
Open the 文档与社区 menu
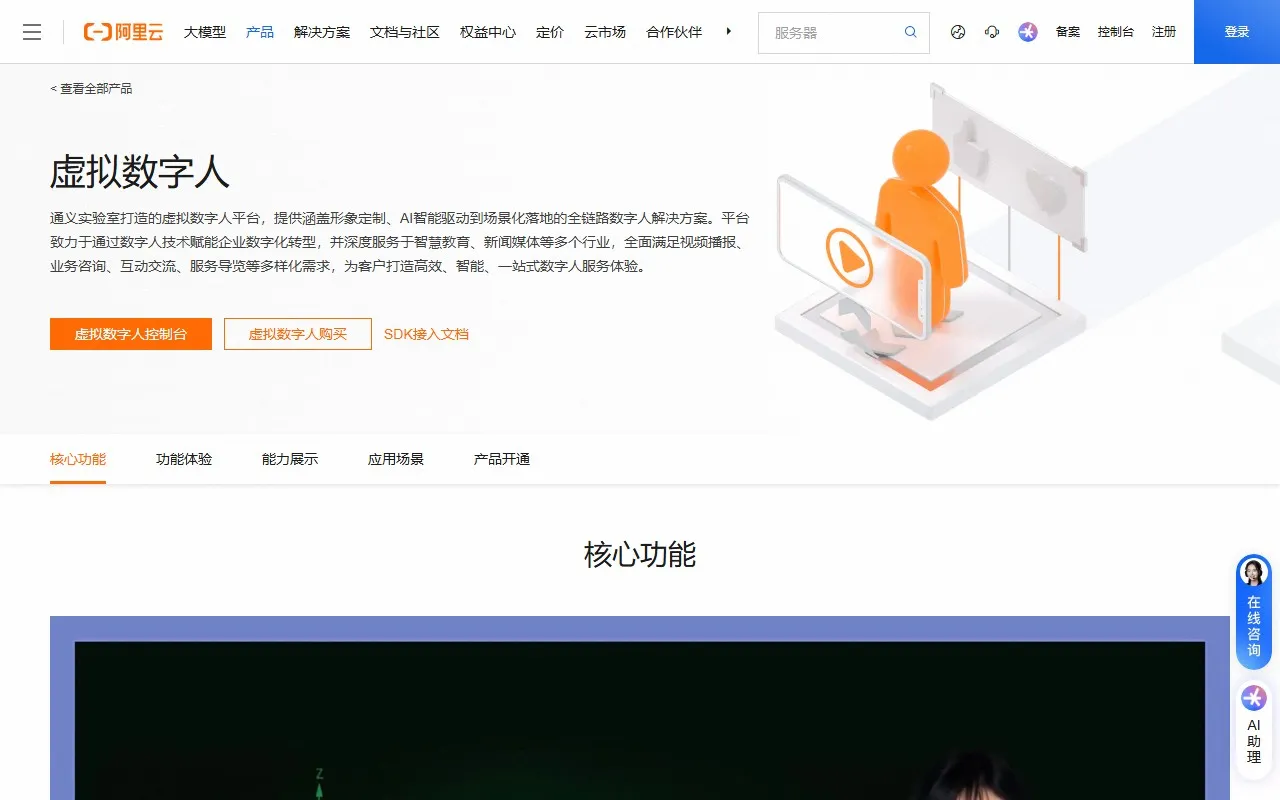[404, 31]
